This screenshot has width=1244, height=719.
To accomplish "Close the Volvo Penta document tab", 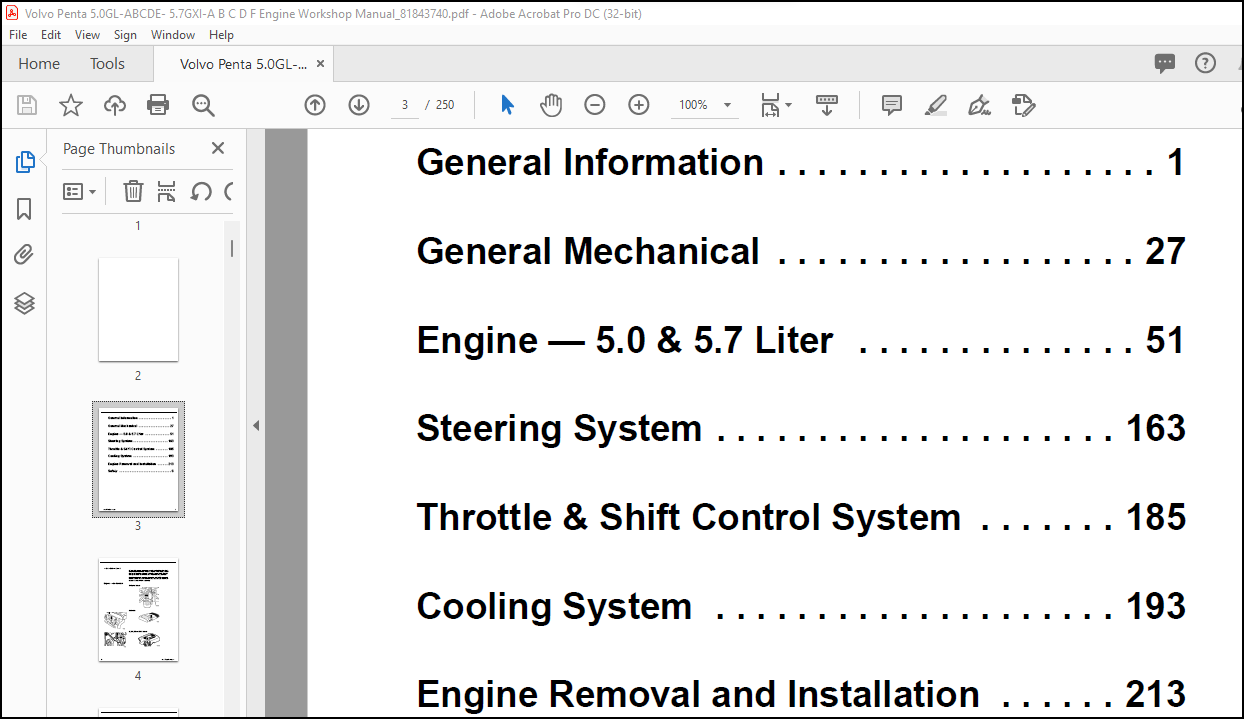I will 320,63.
